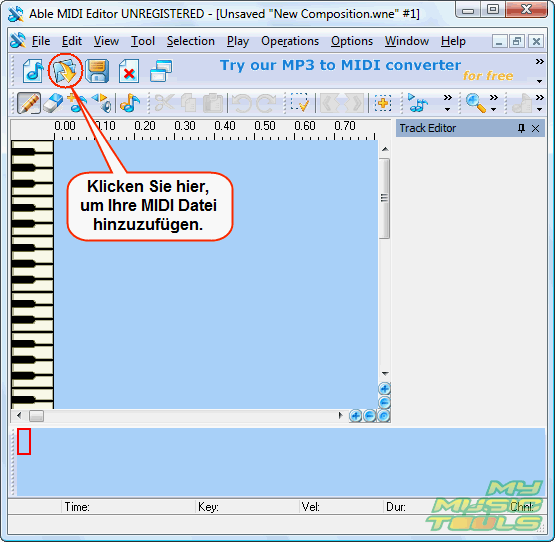Click the play notes icon

point(418,103)
